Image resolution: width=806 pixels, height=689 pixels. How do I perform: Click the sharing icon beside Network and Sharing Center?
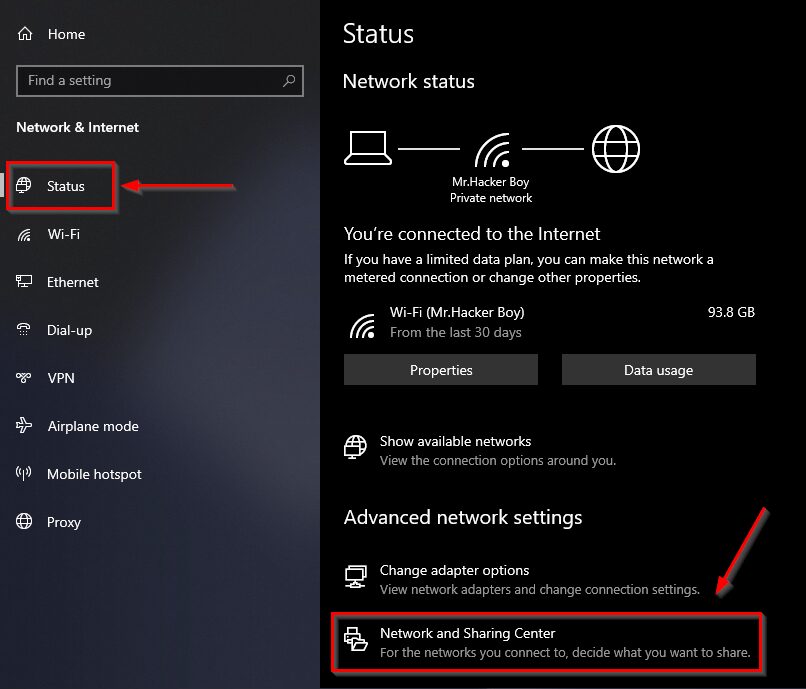click(355, 641)
